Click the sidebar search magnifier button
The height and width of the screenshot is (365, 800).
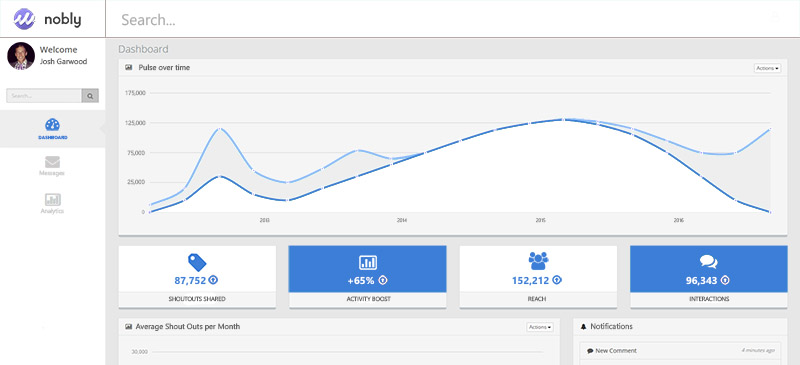point(90,95)
